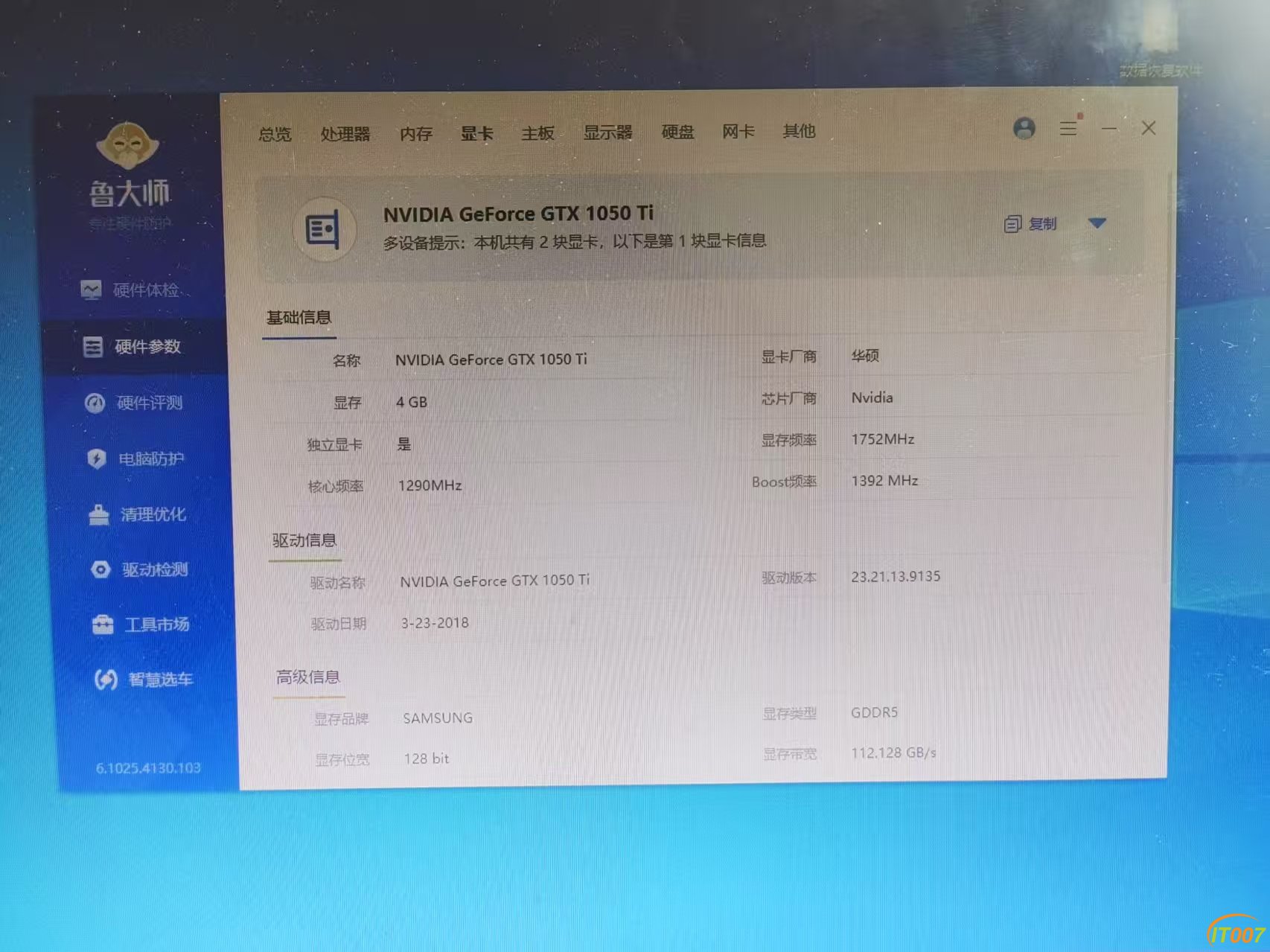
Task: Open 硬件评测 benchmark section
Action: [134, 403]
